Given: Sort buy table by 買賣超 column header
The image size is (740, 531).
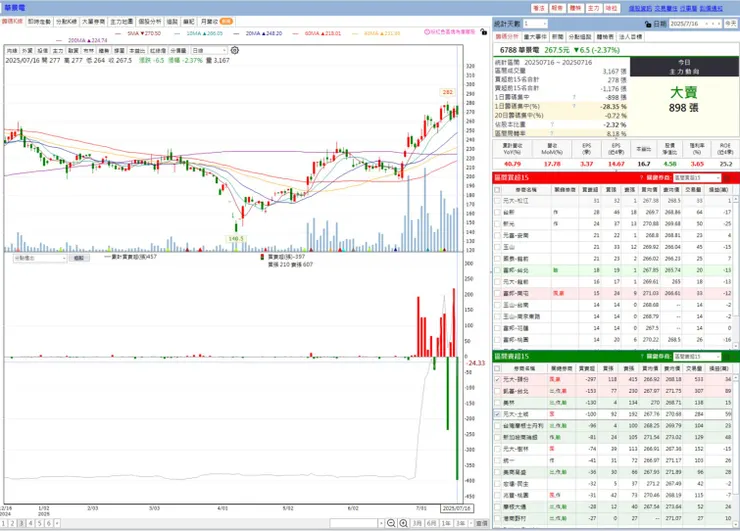Looking at the screenshot, I should [x=590, y=190].
